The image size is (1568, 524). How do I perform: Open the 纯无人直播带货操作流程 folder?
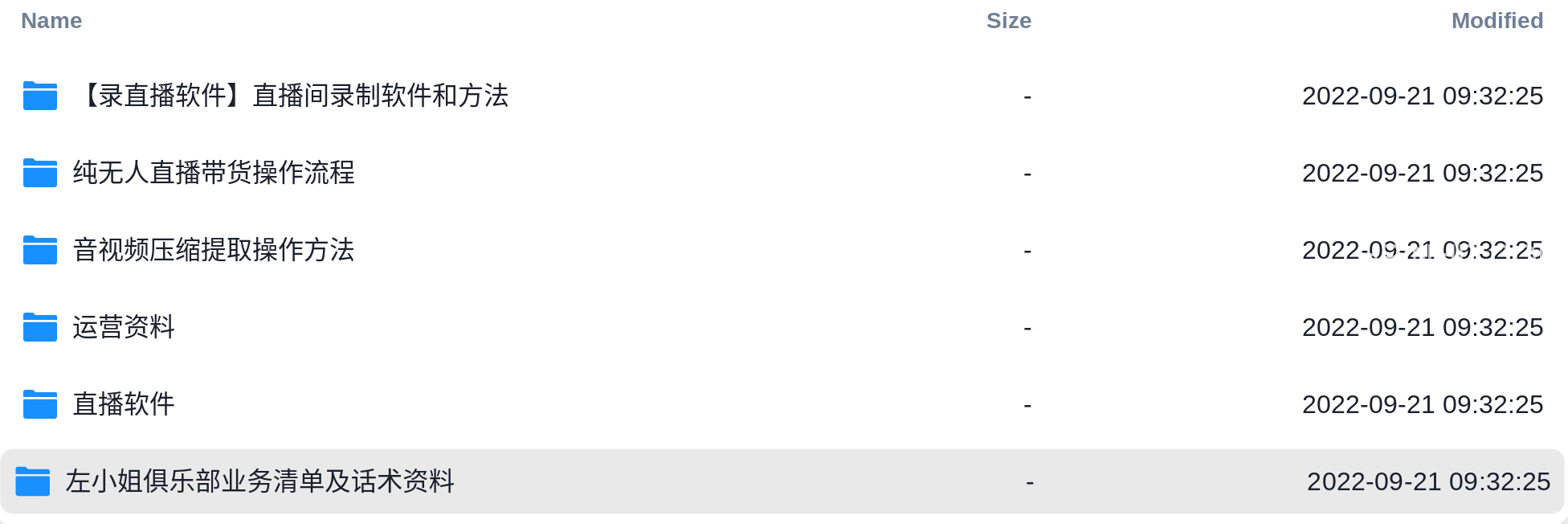(214, 173)
